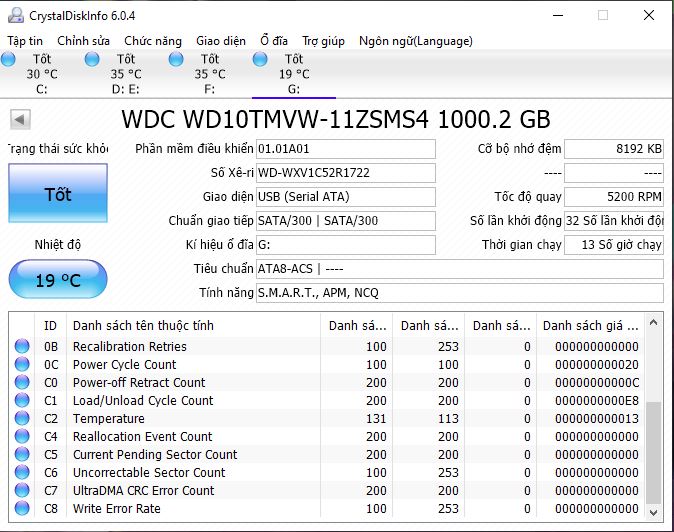Select the Write Error Rate attribute
Image resolution: width=674 pixels, height=532 pixels.
tap(117, 509)
